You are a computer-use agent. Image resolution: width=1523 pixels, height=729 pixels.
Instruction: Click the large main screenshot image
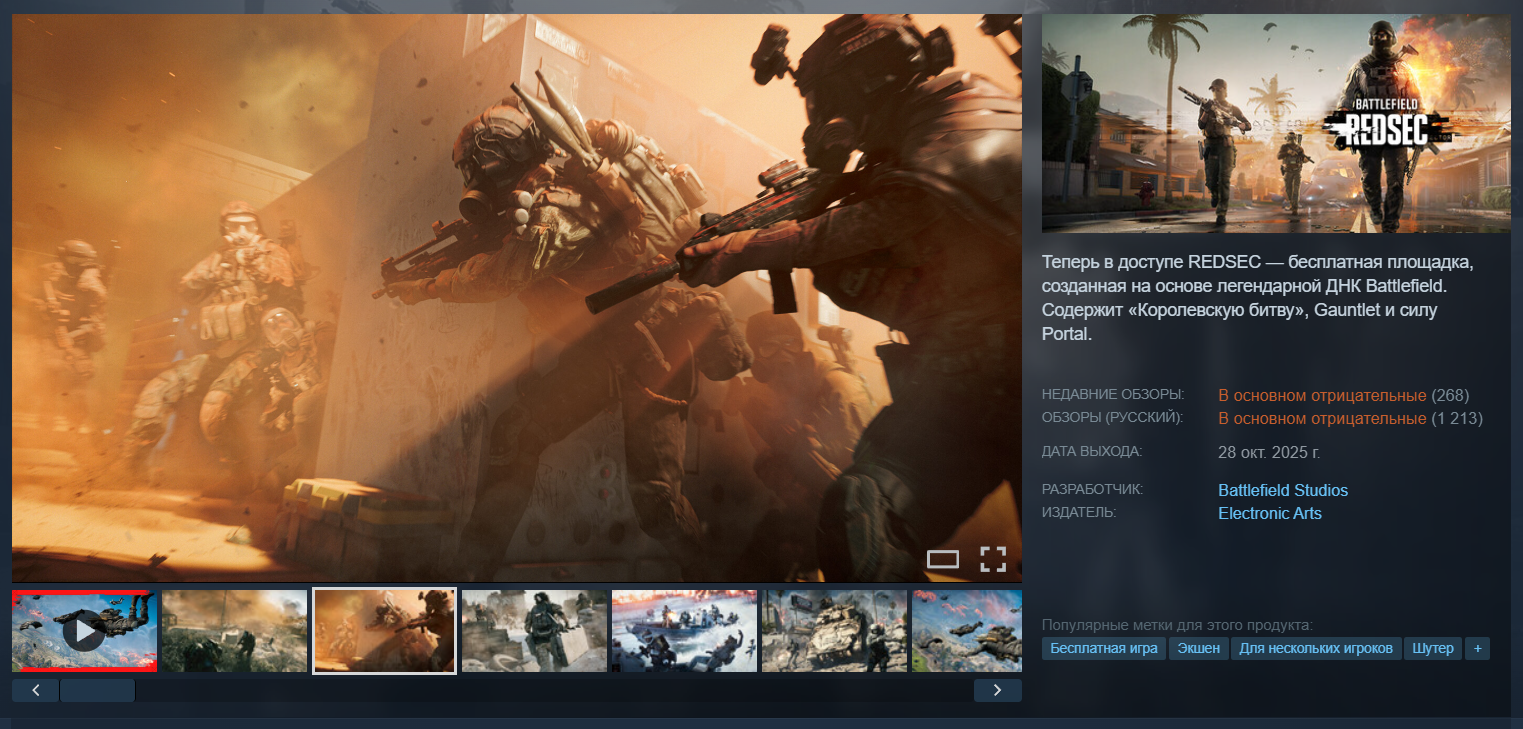[517, 298]
